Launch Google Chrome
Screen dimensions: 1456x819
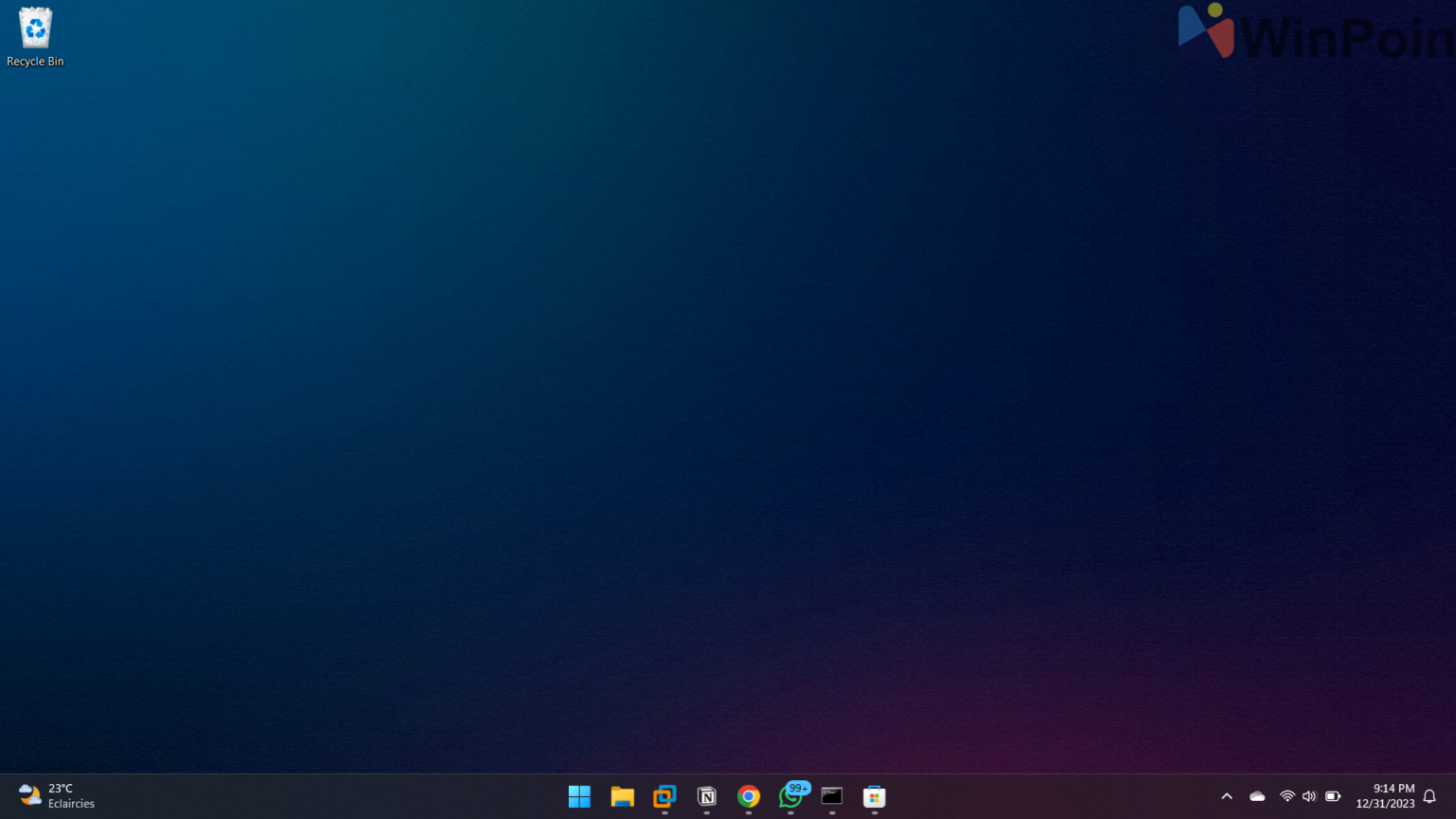[748, 797]
